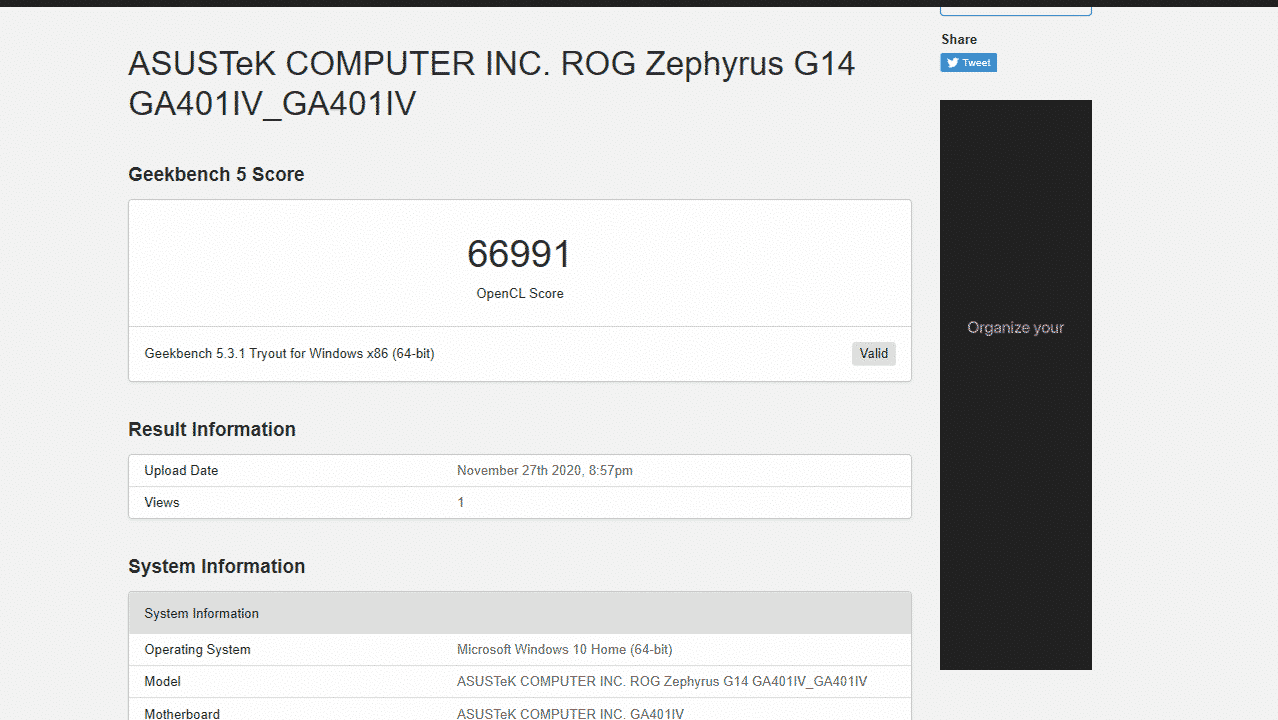Select 'Microsoft Windows 10 Home (64-bit)' value
Screen dimensions: 1278x720
tap(564, 649)
